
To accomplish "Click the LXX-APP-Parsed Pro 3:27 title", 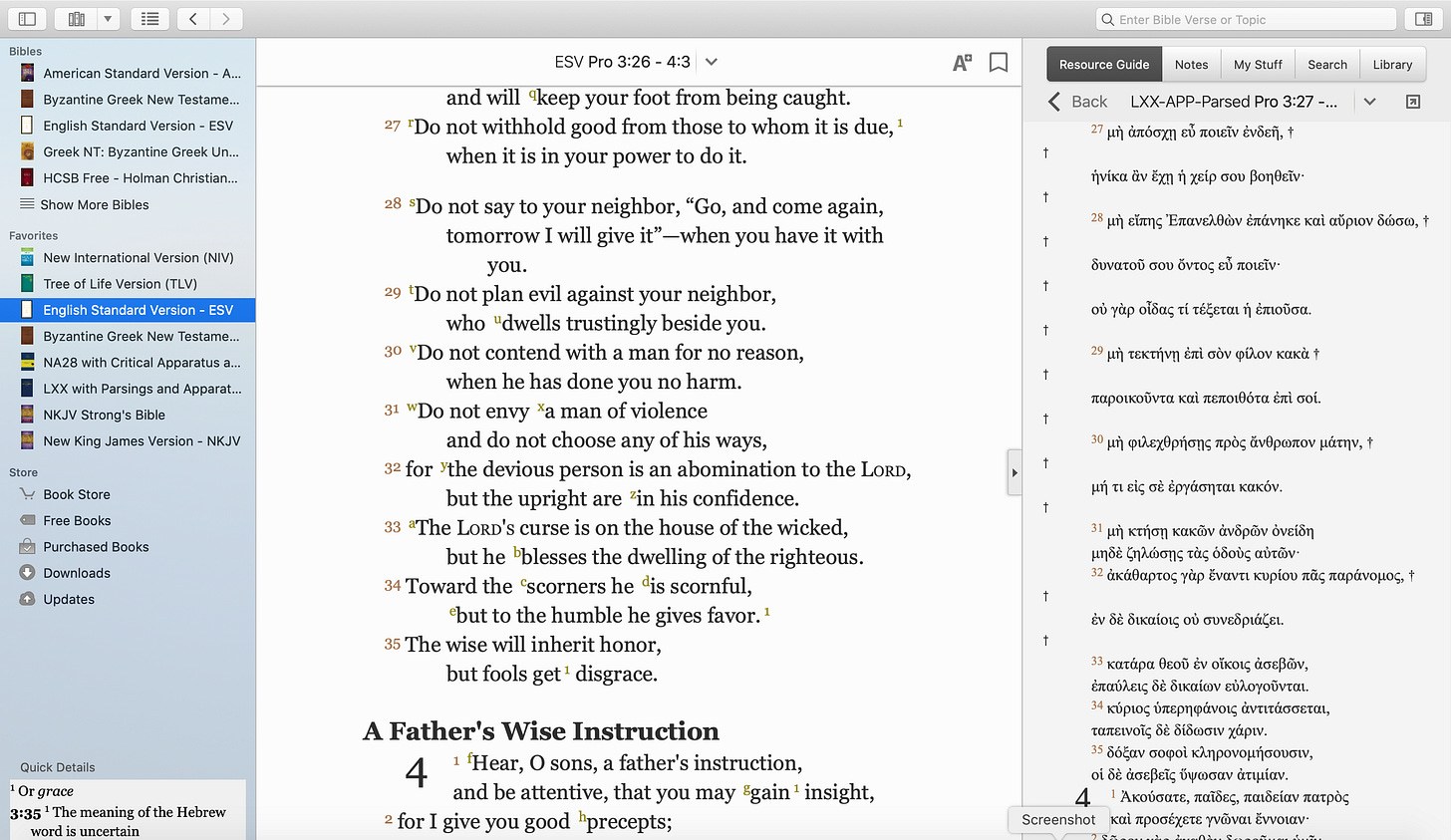I will pos(1234,102).
